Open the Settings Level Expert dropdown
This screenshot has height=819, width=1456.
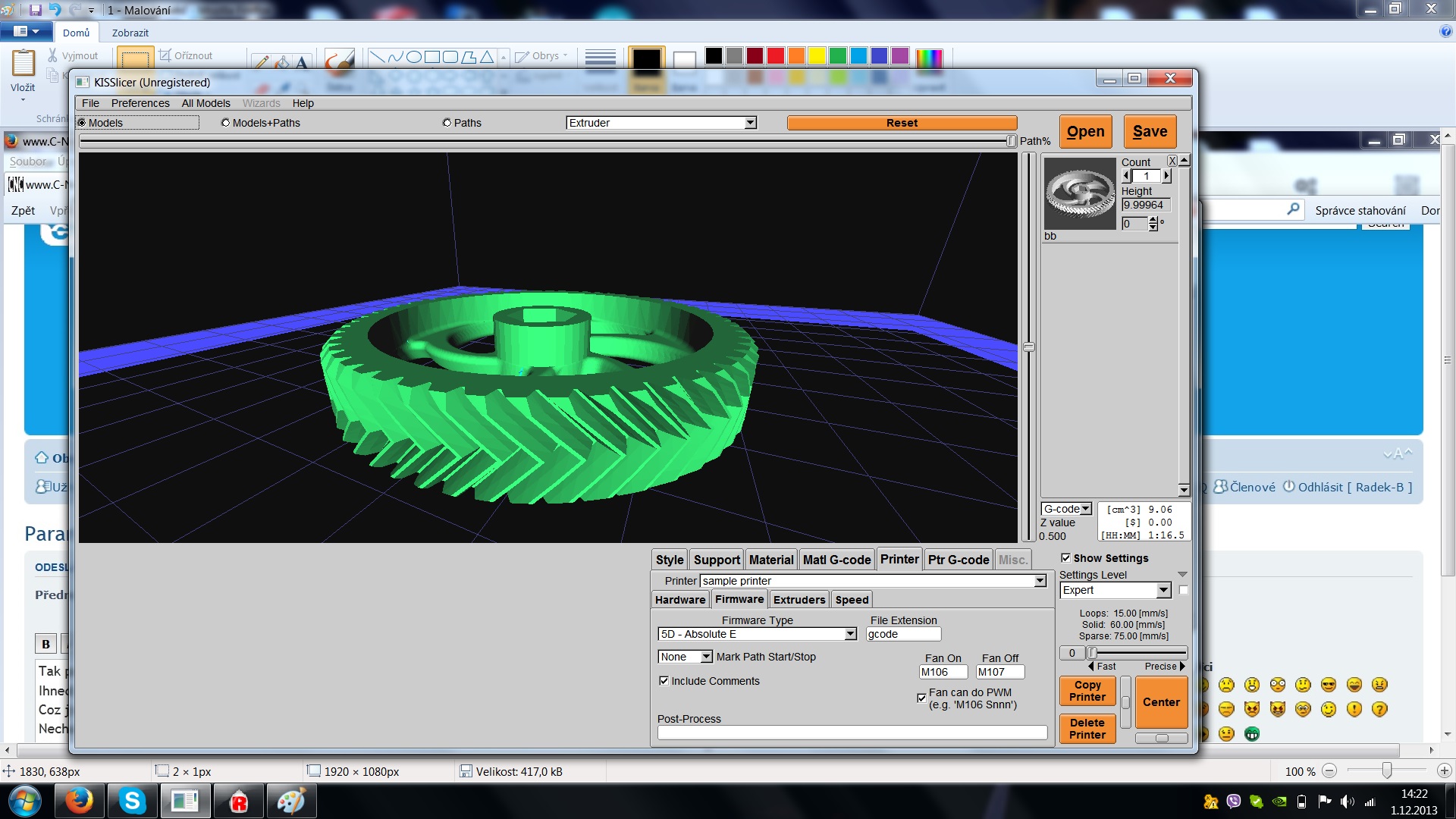click(x=1163, y=590)
